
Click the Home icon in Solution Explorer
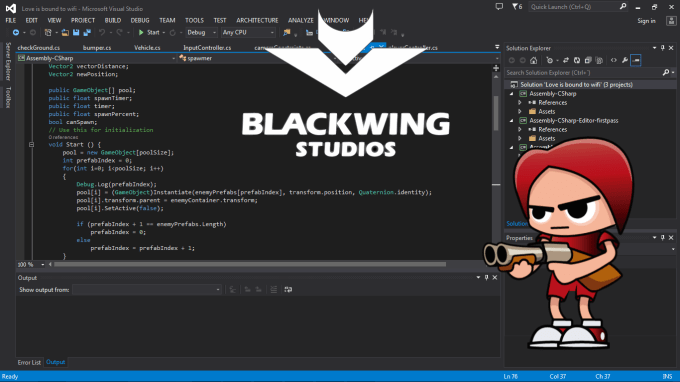click(534, 60)
